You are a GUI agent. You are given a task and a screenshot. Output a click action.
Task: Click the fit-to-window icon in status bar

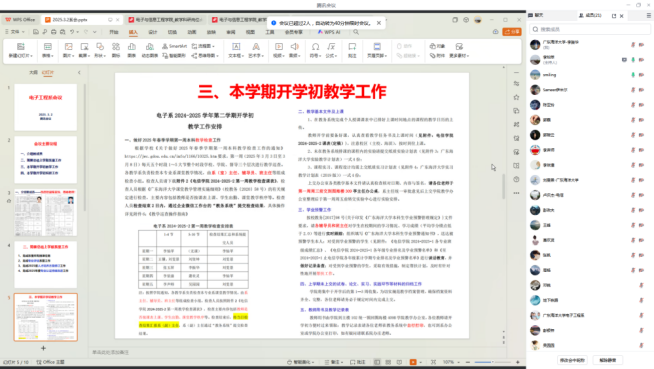(433, 362)
